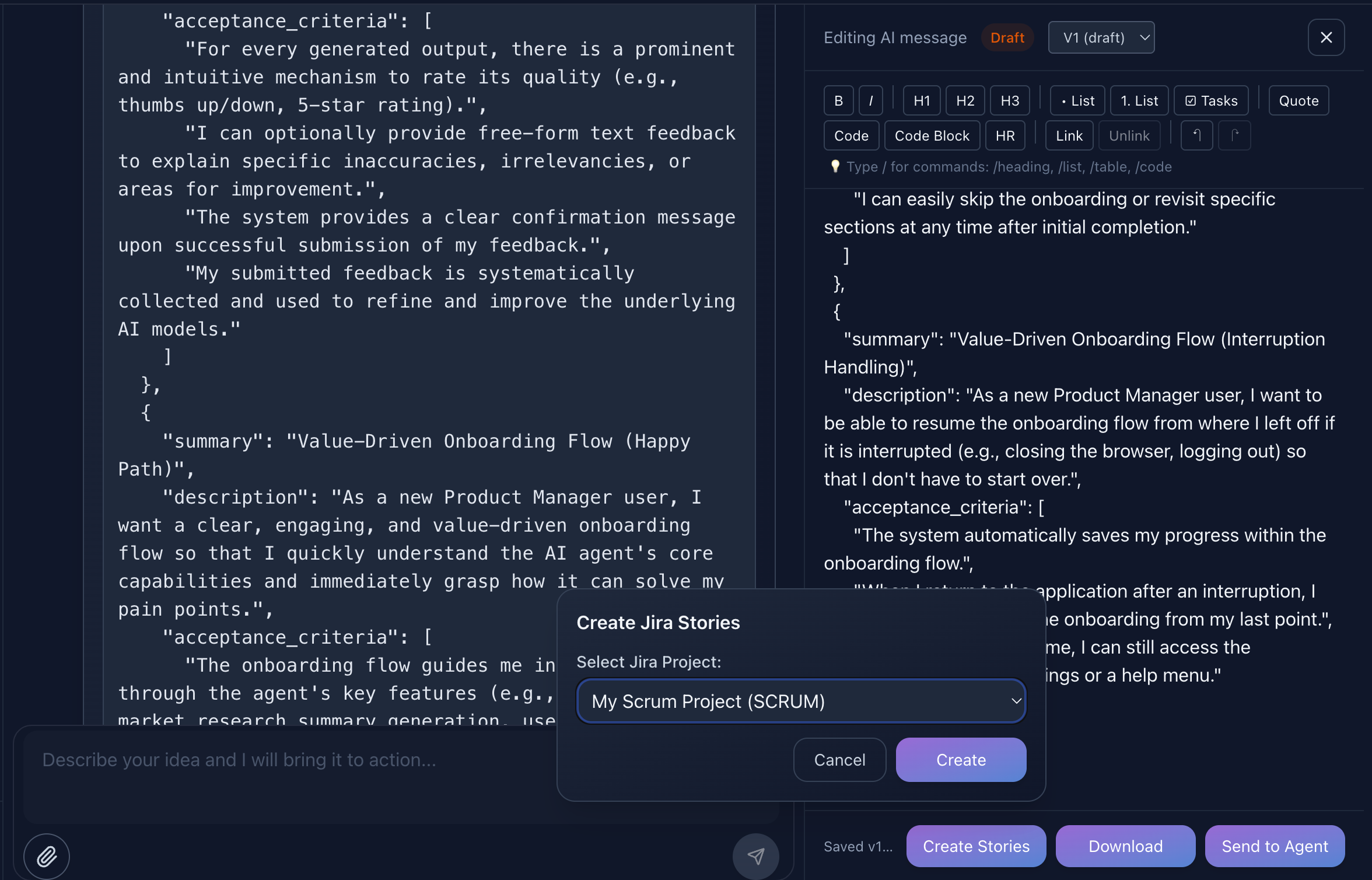
Task: Send message with the paper plane icon
Action: pyautogui.click(x=755, y=855)
